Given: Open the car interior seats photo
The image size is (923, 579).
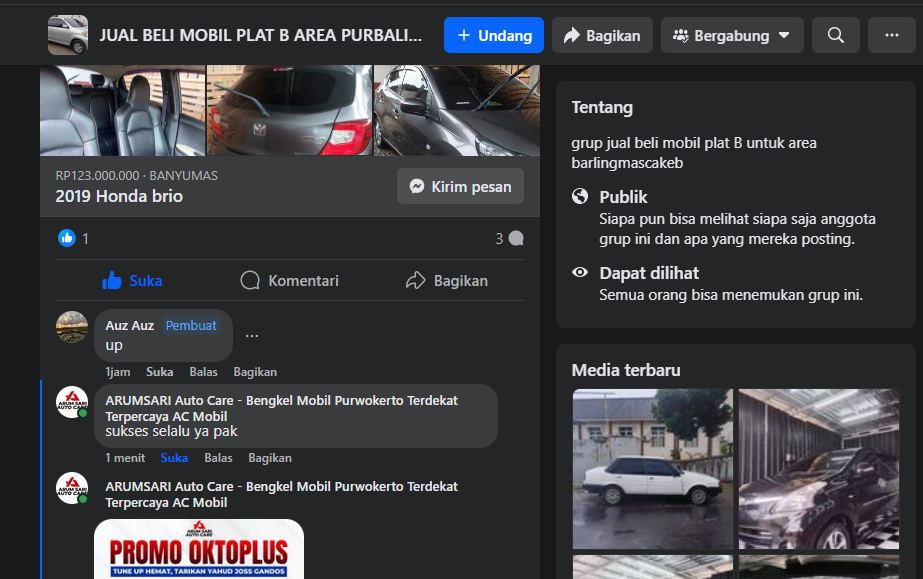Looking at the screenshot, I should [122, 110].
